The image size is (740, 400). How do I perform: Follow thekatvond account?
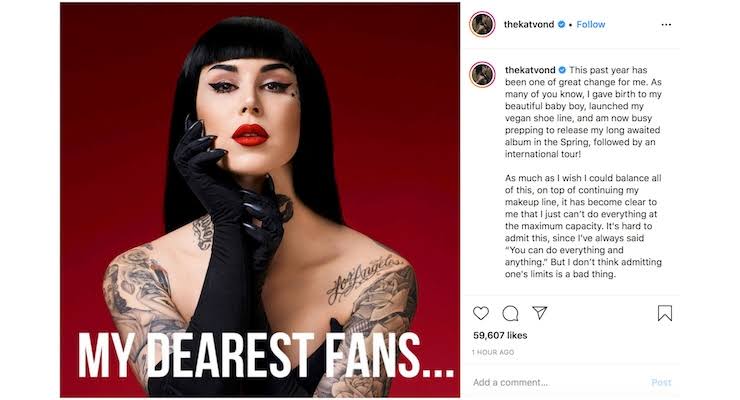tap(590, 25)
